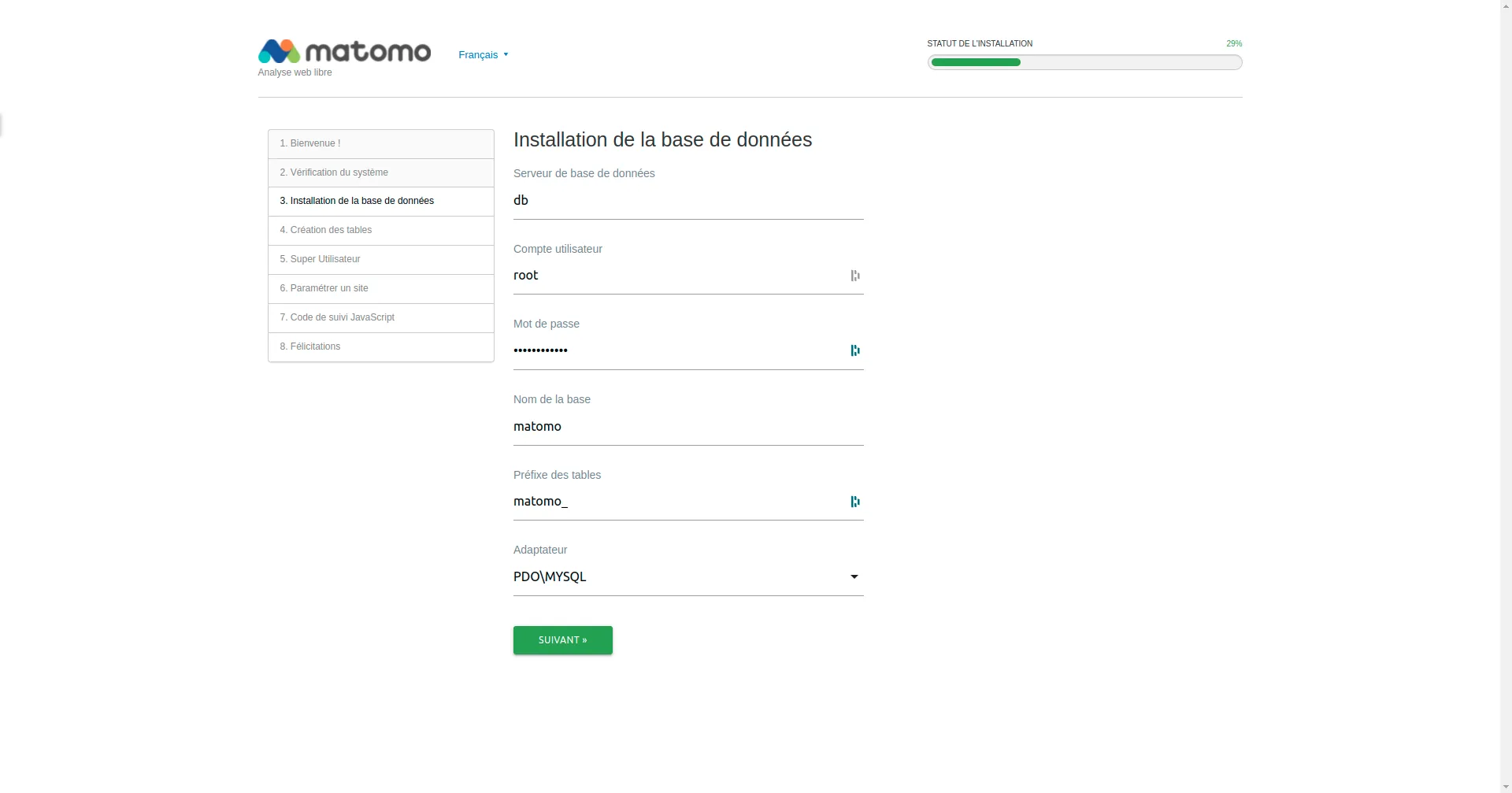
Task: Select step 4 Création des tables
Action: (380, 230)
